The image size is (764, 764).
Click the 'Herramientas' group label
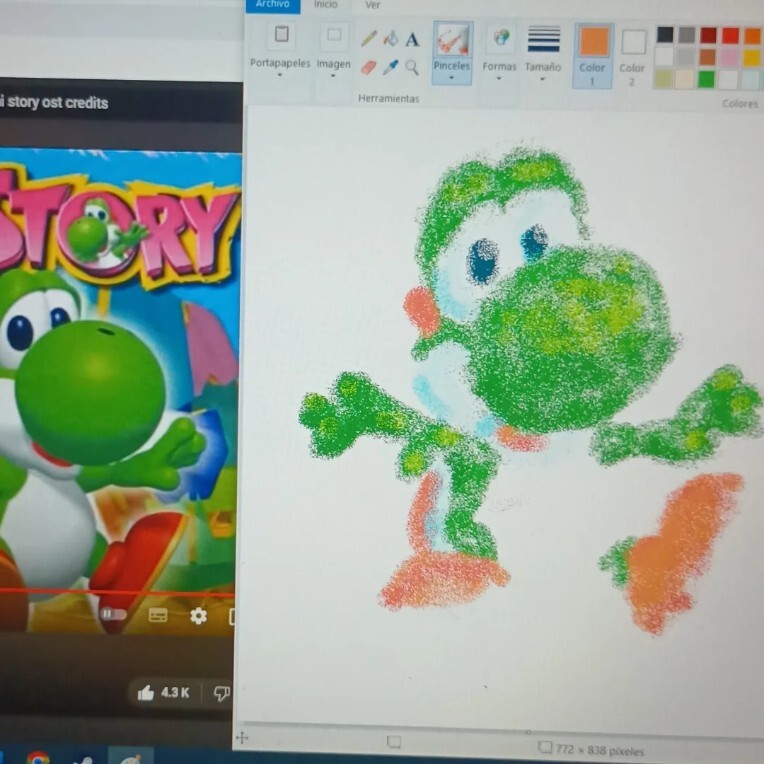[x=388, y=98]
